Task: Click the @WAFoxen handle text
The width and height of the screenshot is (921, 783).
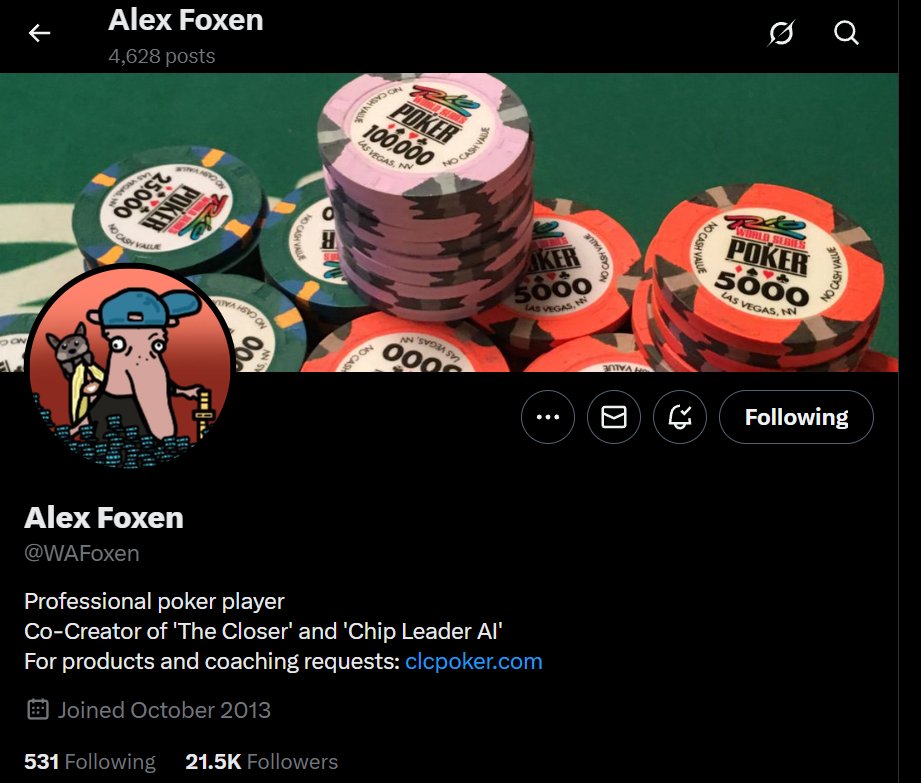Action: click(82, 553)
